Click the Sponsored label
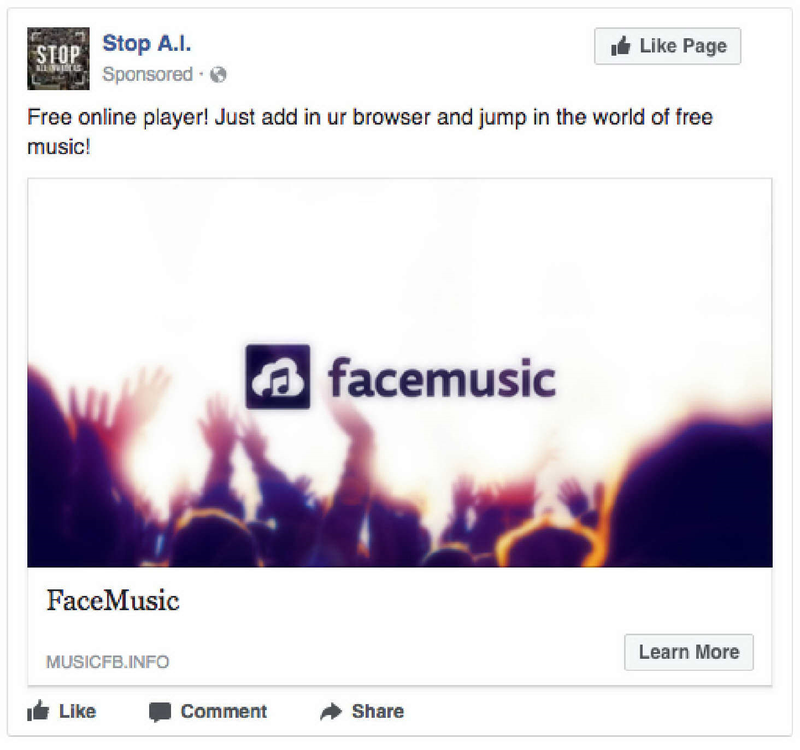The height and width of the screenshot is (750, 800). pyautogui.click(x=147, y=74)
